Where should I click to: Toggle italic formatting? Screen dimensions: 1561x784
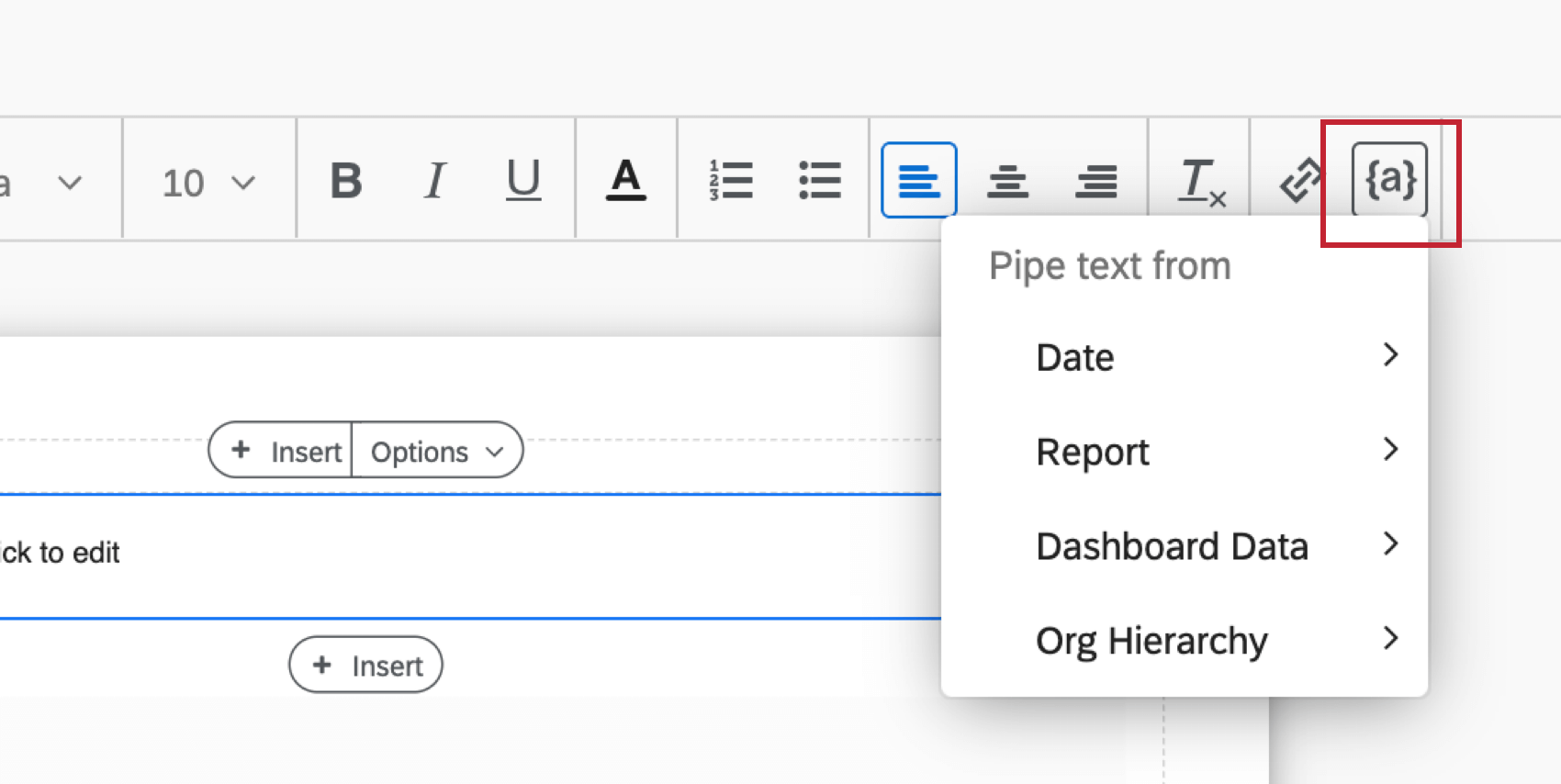(x=434, y=180)
